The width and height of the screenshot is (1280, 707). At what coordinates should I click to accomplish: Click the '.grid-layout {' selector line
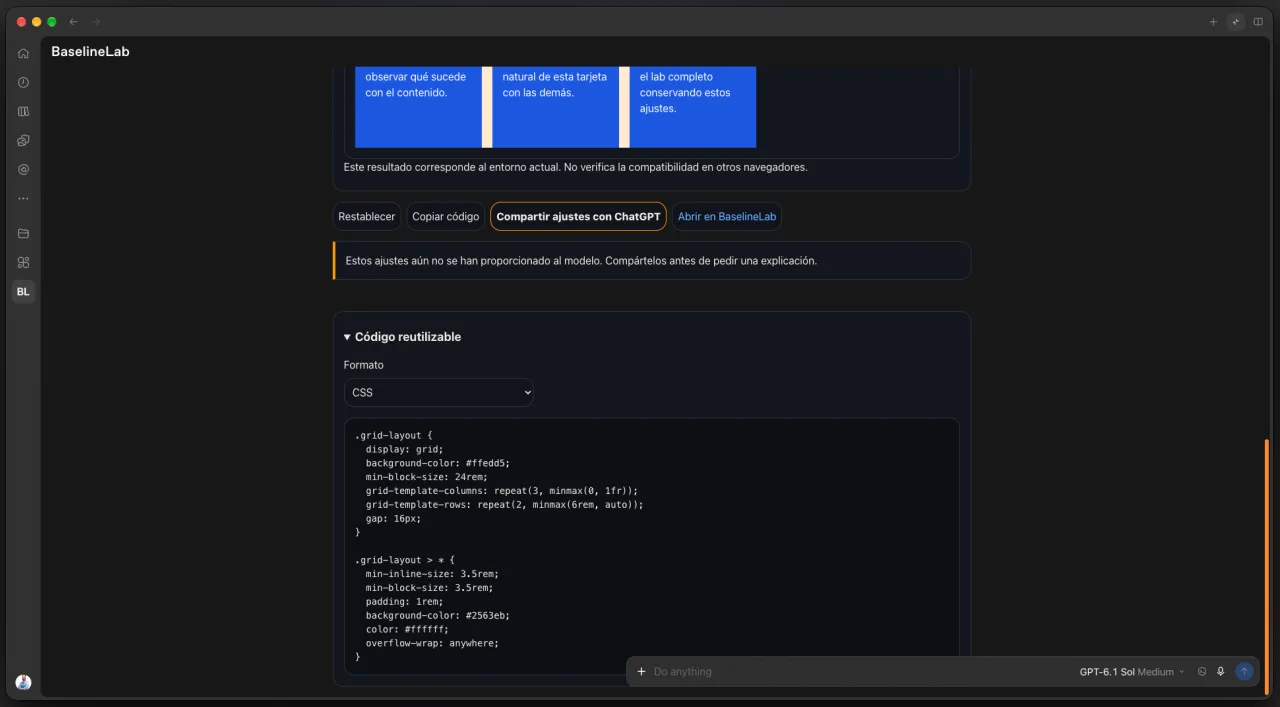(394, 436)
